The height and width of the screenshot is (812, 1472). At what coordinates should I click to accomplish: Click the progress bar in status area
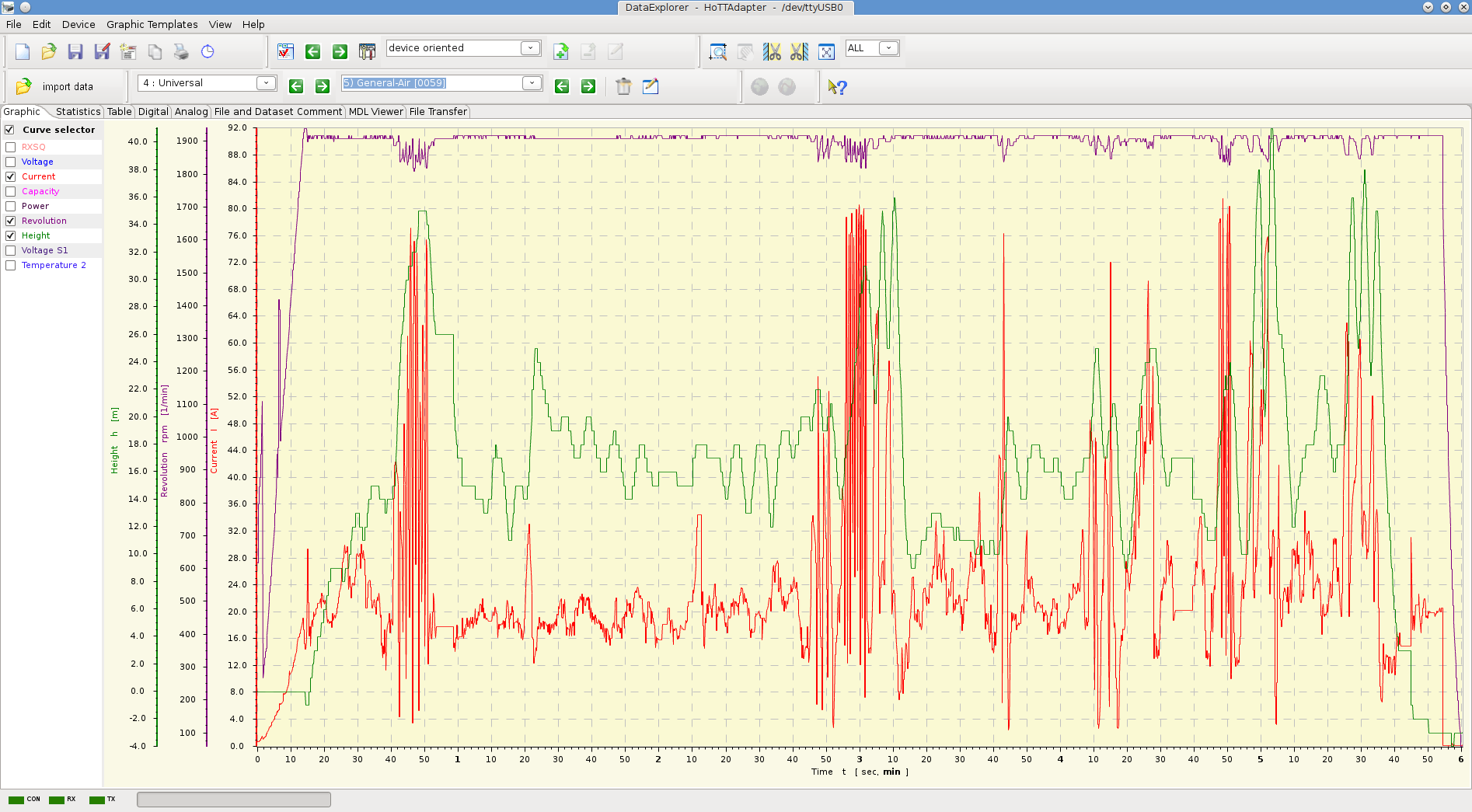233,800
